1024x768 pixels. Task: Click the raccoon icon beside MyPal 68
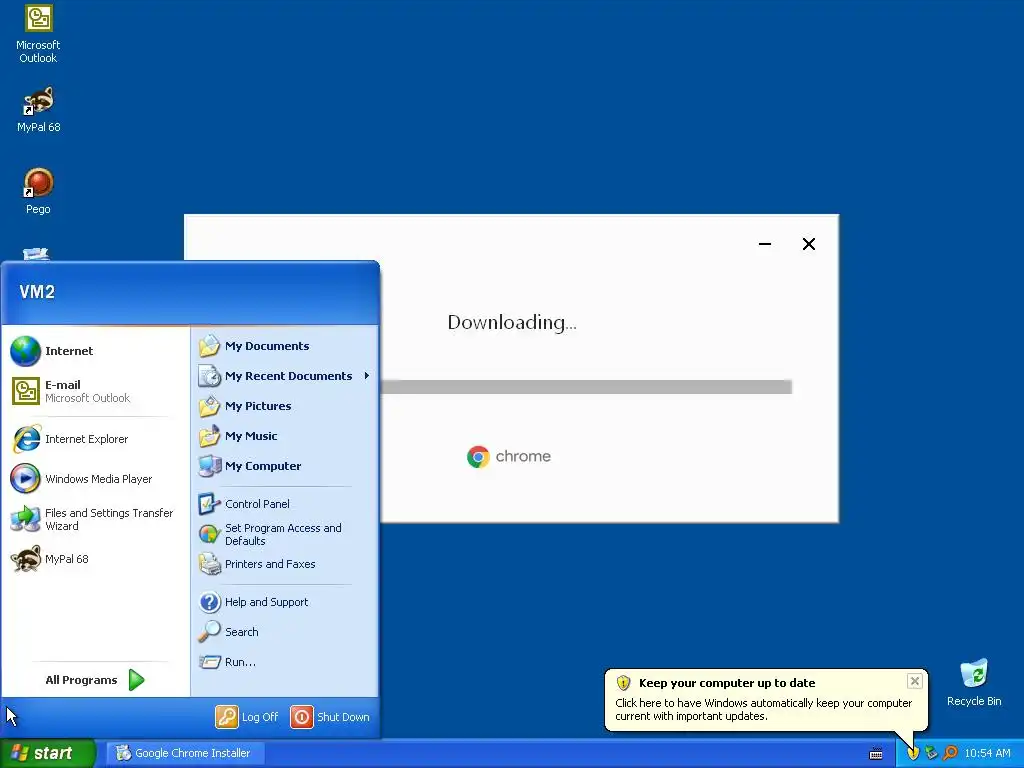click(x=25, y=559)
